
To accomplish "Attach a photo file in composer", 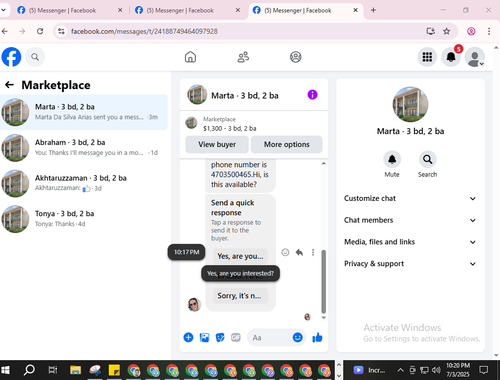I will coord(204,338).
